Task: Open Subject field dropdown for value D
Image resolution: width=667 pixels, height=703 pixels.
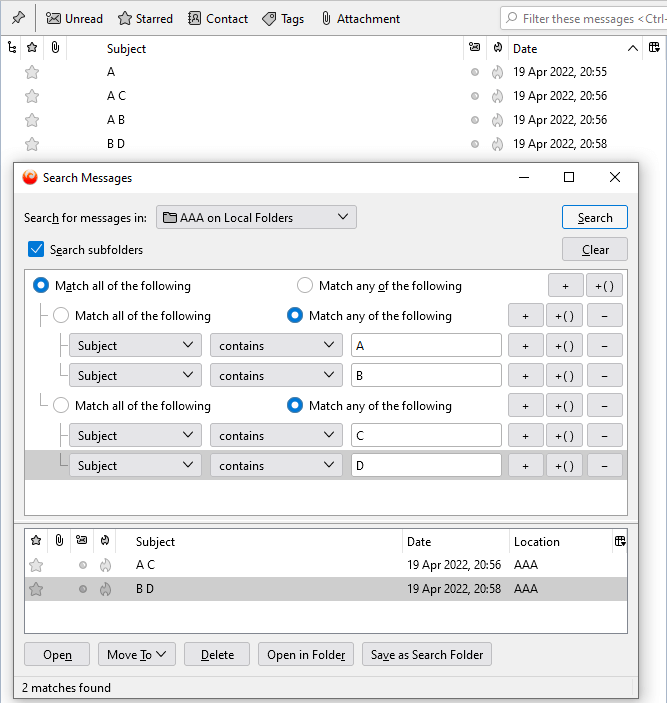Action: [135, 466]
